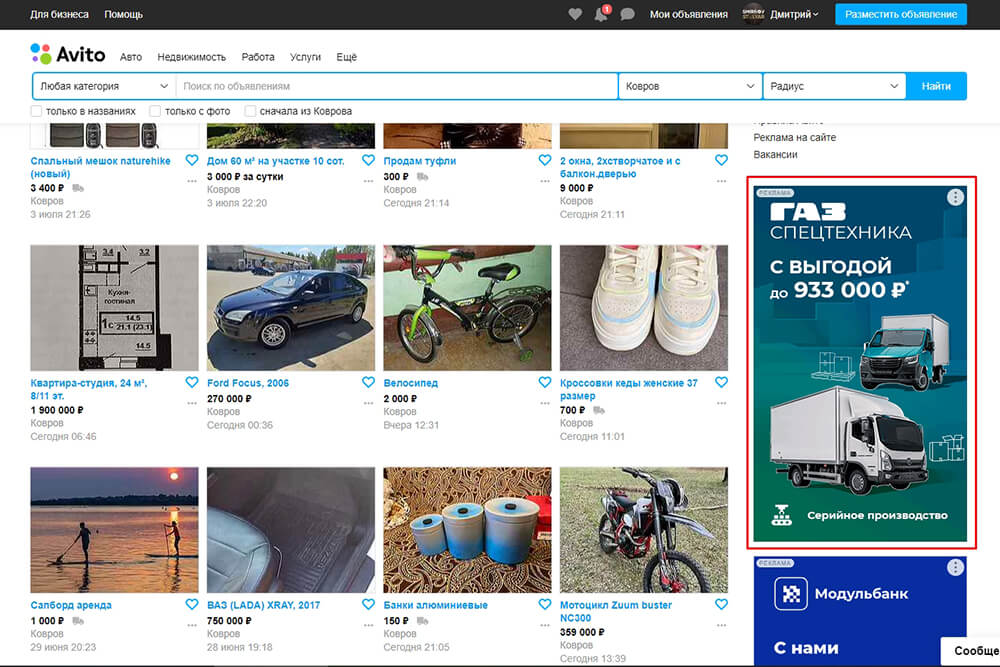The width and height of the screenshot is (1000, 667).
Task: Open 'Мотоцикл Zuum buster NC300' listing title
Action: (x=615, y=611)
